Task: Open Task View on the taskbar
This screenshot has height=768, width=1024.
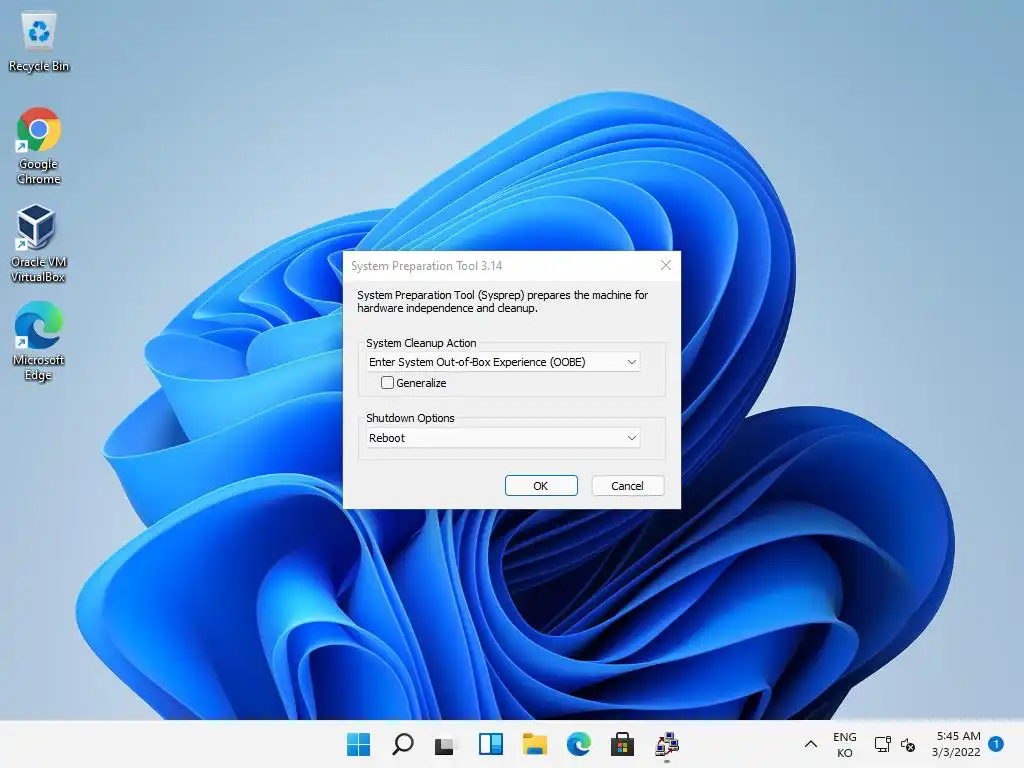Action: tap(445, 744)
